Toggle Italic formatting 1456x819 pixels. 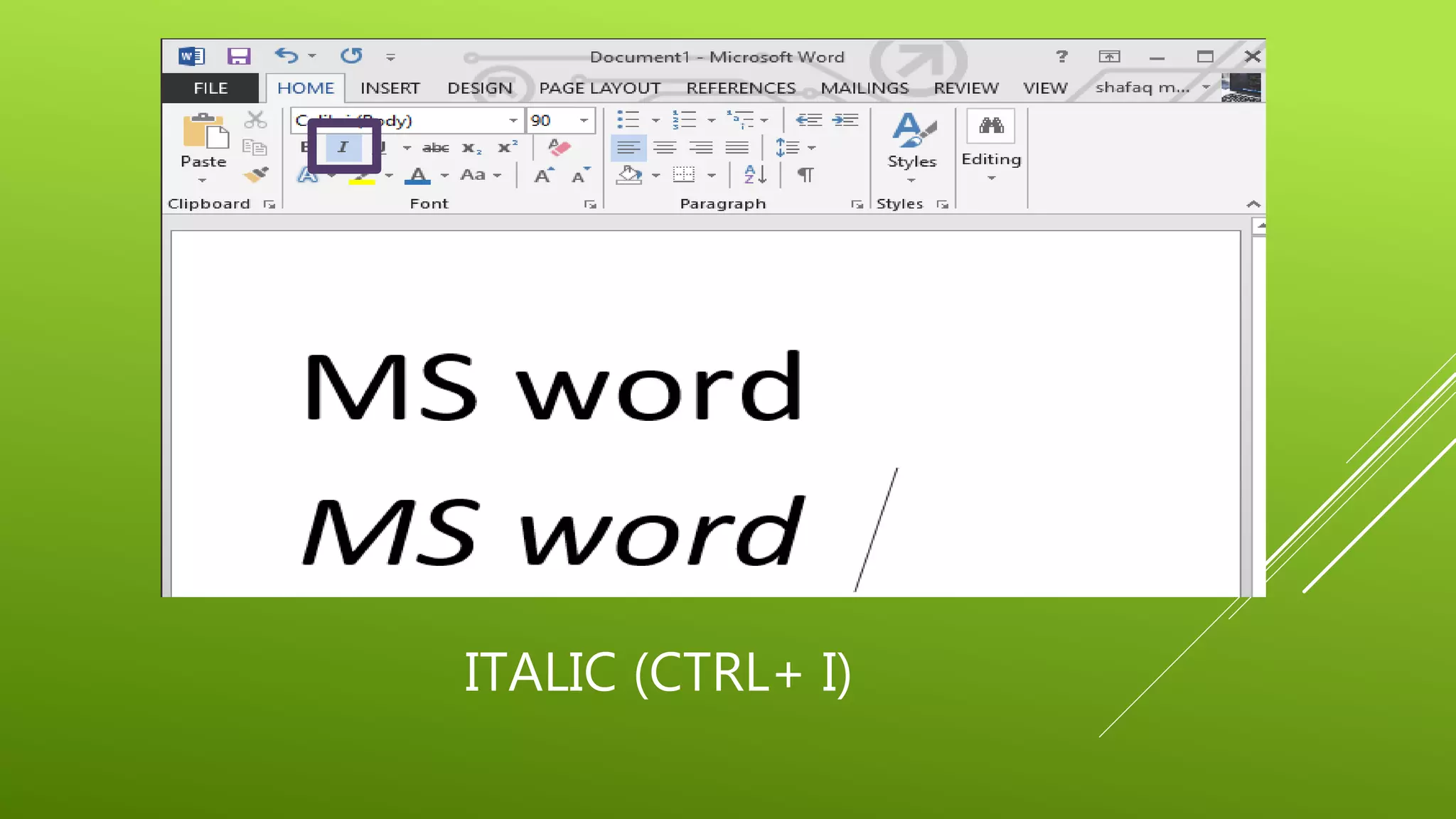[343, 147]
